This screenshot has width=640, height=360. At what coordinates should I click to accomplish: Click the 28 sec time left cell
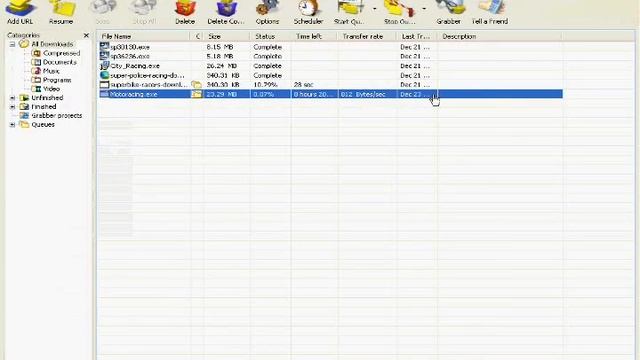[x=303, y=85]
